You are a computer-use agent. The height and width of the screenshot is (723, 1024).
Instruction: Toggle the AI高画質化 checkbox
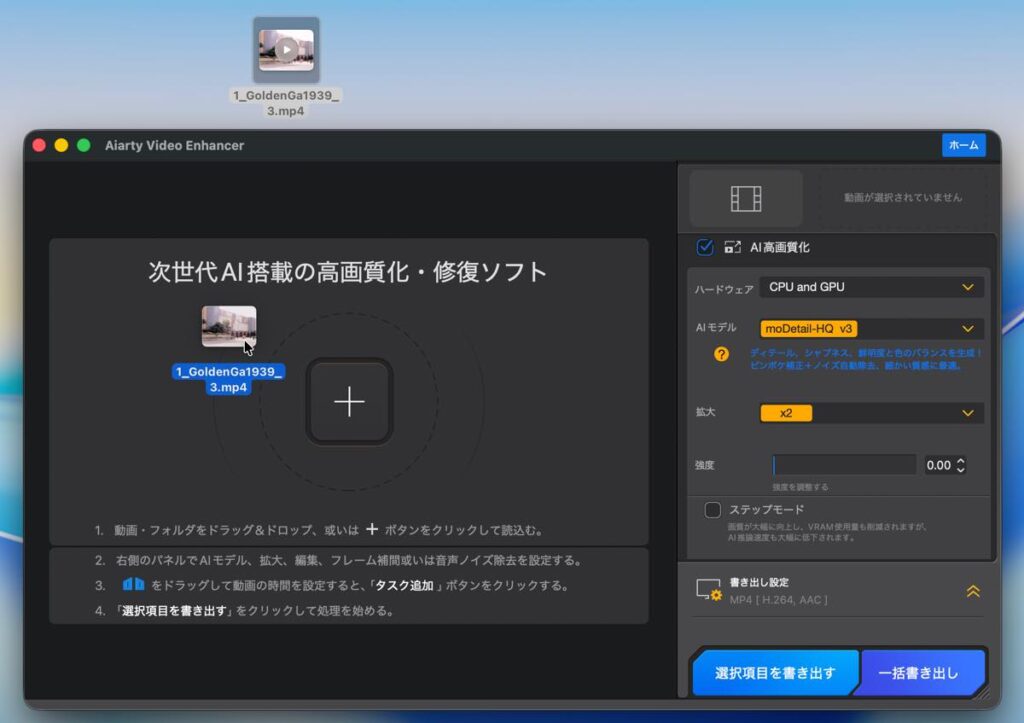(x=705, y=247)
